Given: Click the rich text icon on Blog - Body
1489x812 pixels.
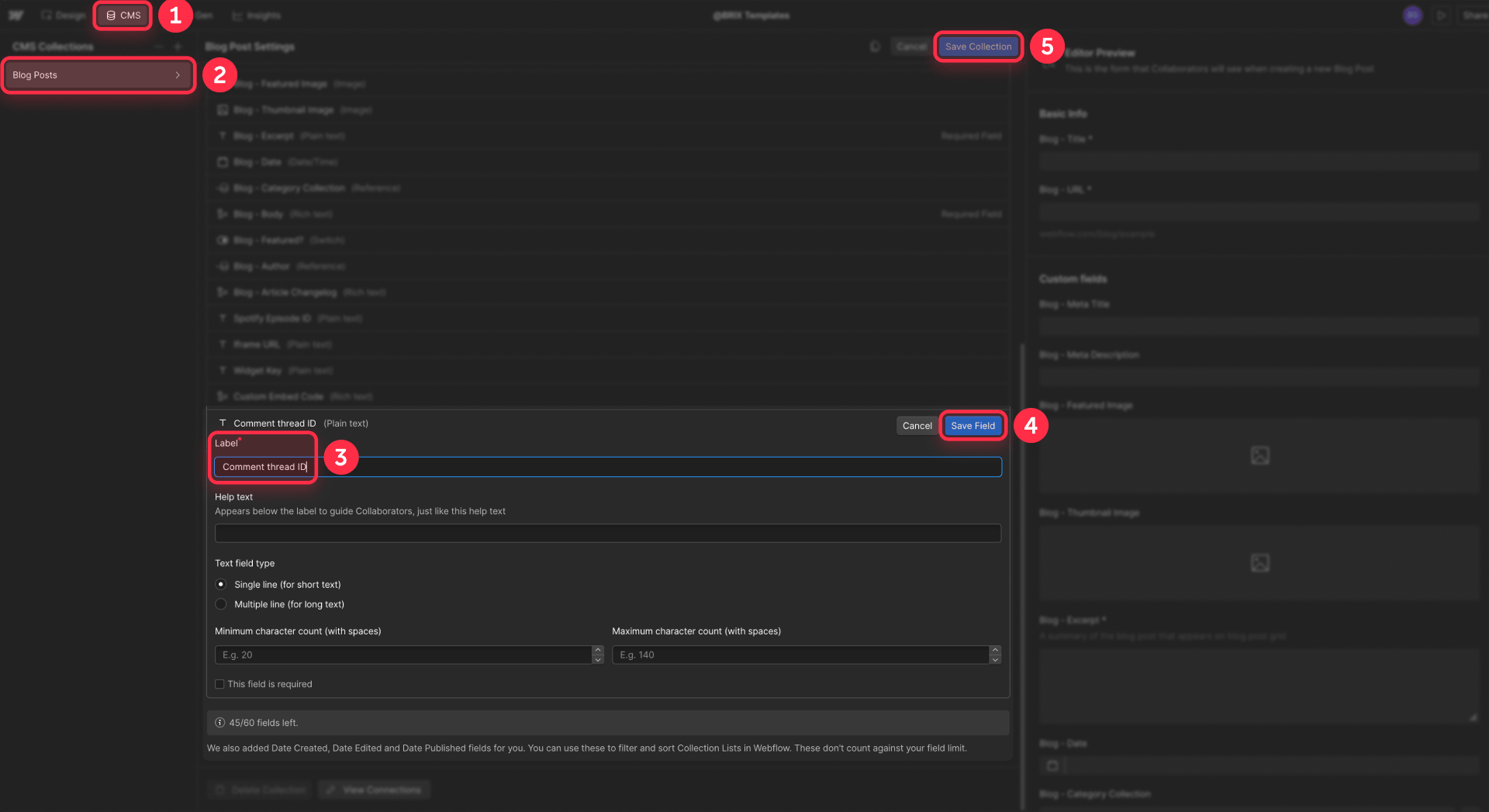Looking at the screenshot, I should click(x=223, y=213).
